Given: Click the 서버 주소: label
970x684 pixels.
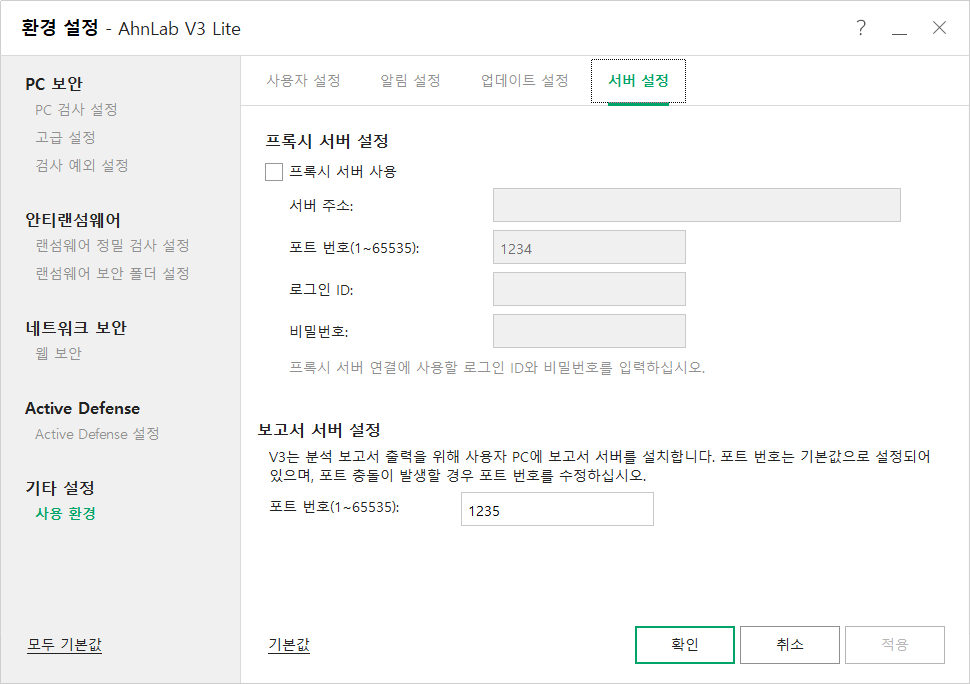Looking at the screenshot, I should [x=321, y=205].
